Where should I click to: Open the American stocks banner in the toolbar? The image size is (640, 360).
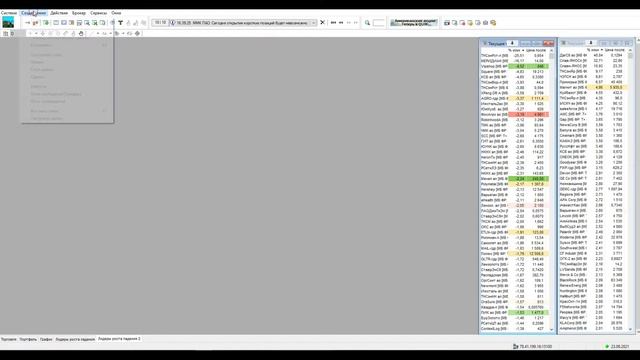(x=414, y=22)
